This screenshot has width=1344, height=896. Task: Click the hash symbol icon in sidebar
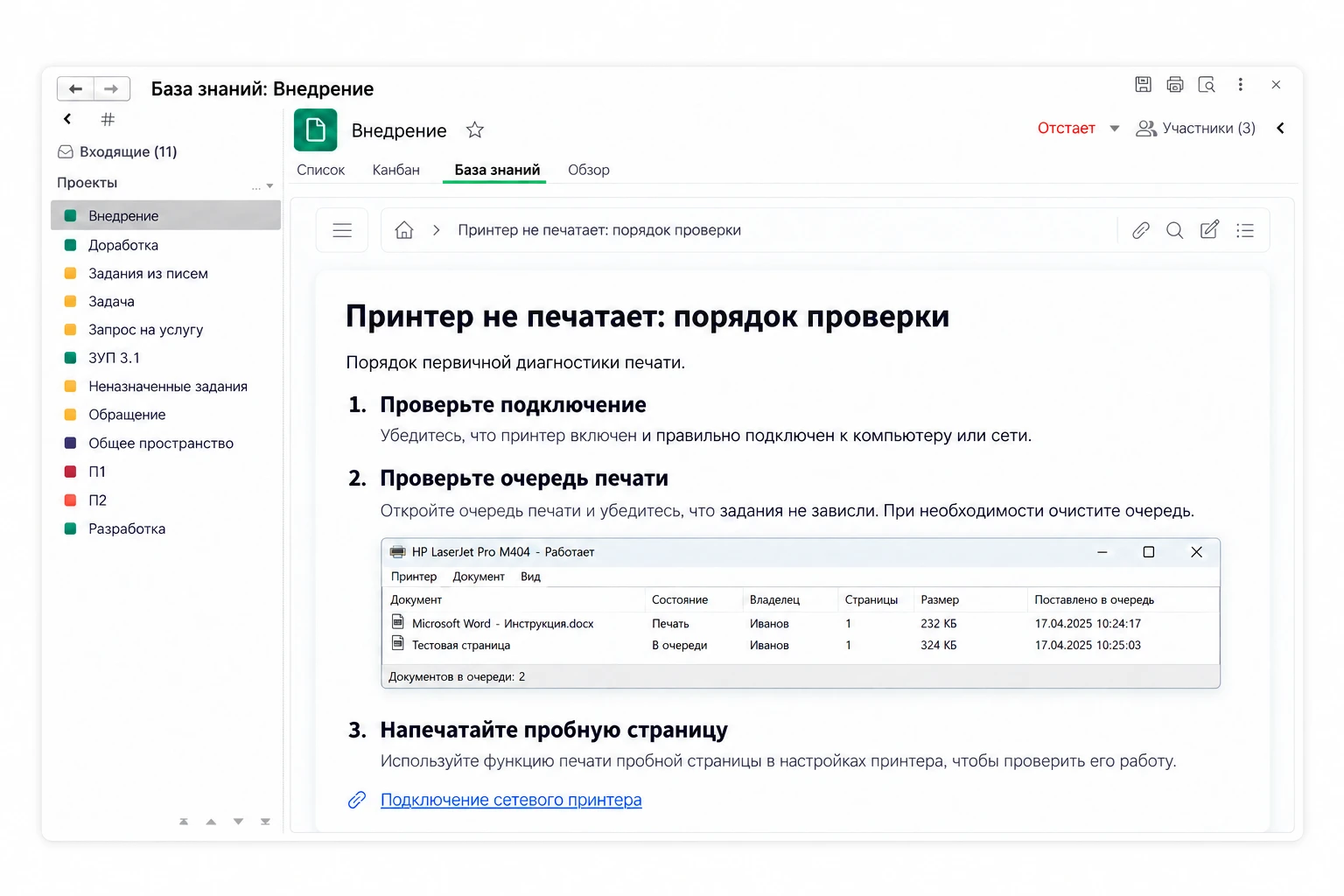(x=108, y=119)
